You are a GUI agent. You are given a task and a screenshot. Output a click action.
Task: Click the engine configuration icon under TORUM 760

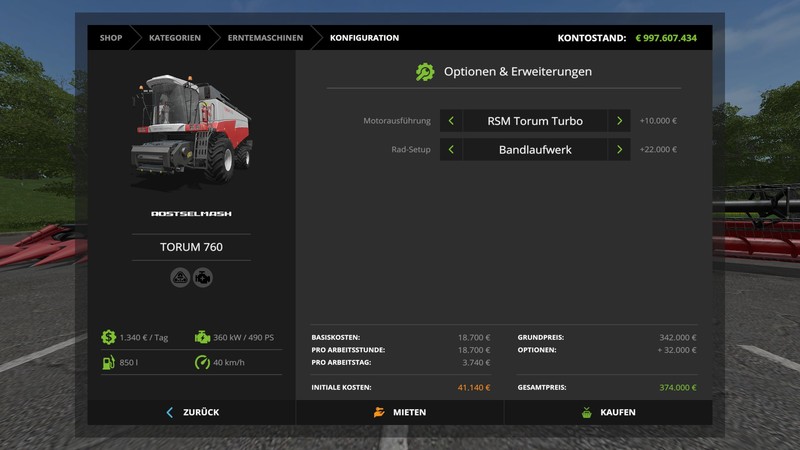pos(203,278)
